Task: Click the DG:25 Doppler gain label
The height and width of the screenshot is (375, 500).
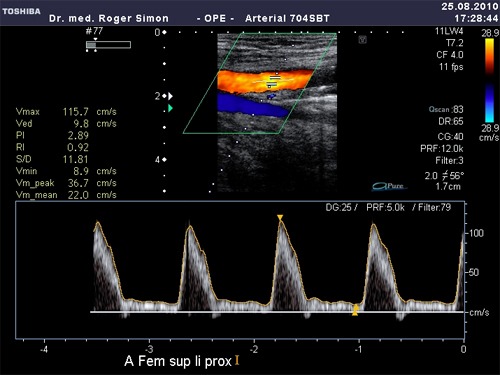Action: 341,207
